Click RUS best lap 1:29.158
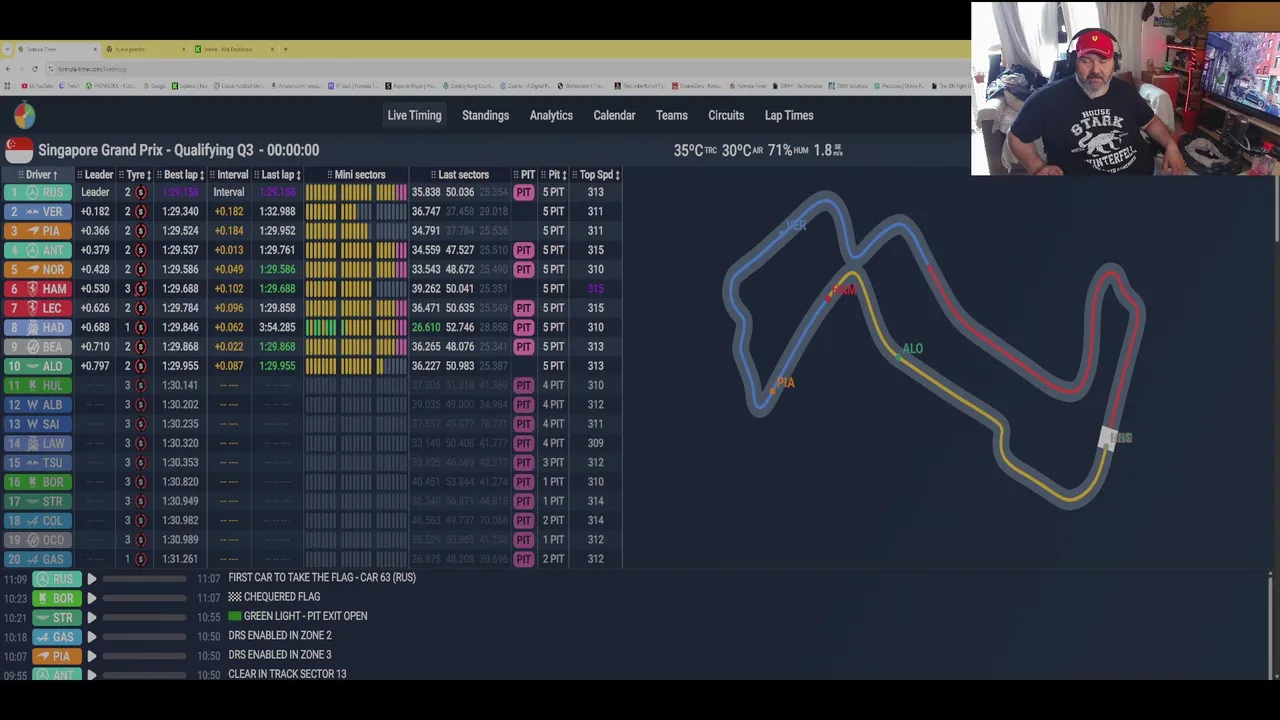 pyautogui.click(x=180, y=192)
